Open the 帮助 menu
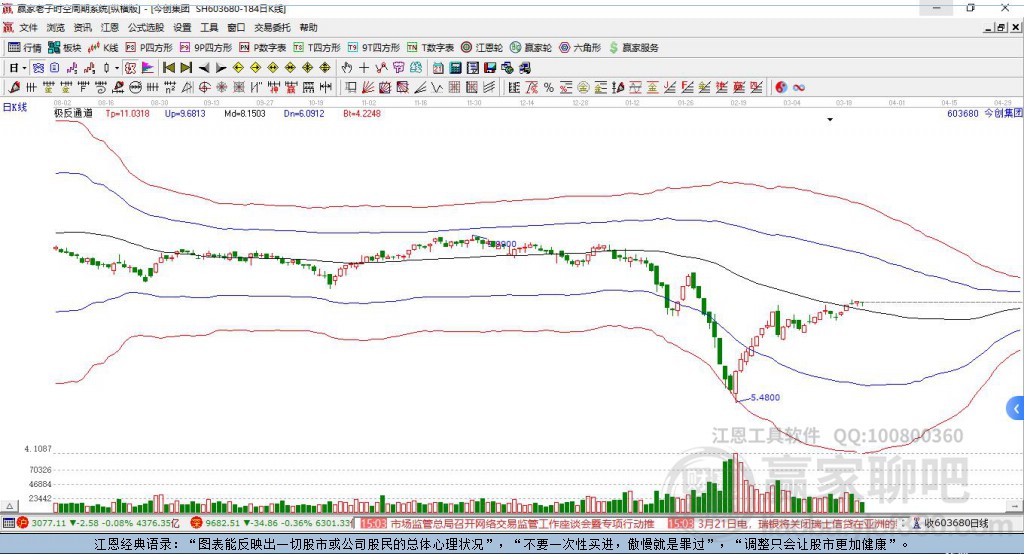Image resolution: width=1024 pixels, height=554 pixels. [308, 27]
